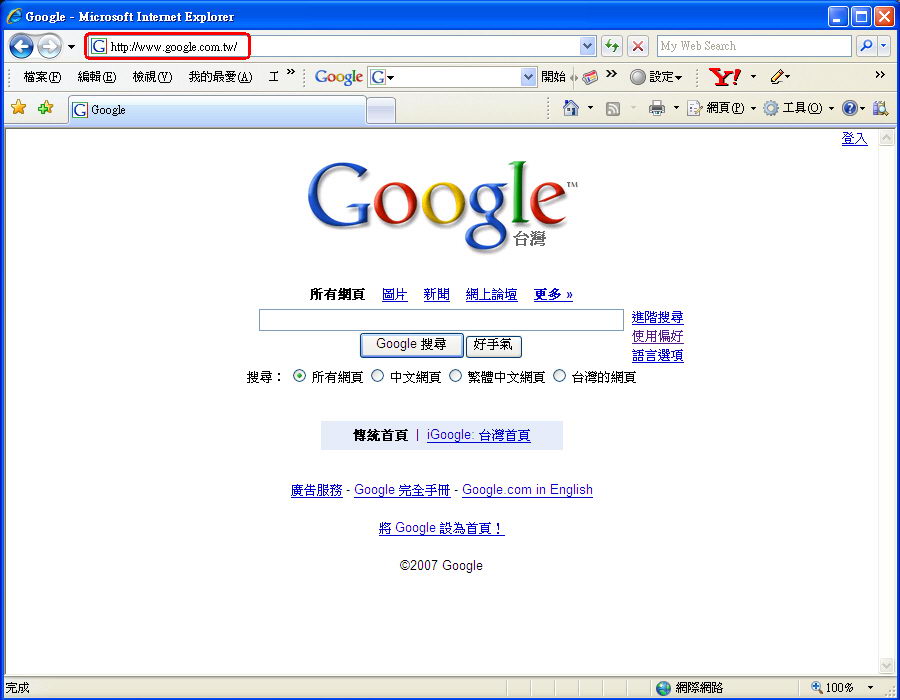Open the recent pages dropdown next to Forward
The height and width of the screenshot is (700, 900).
[71, 46]
